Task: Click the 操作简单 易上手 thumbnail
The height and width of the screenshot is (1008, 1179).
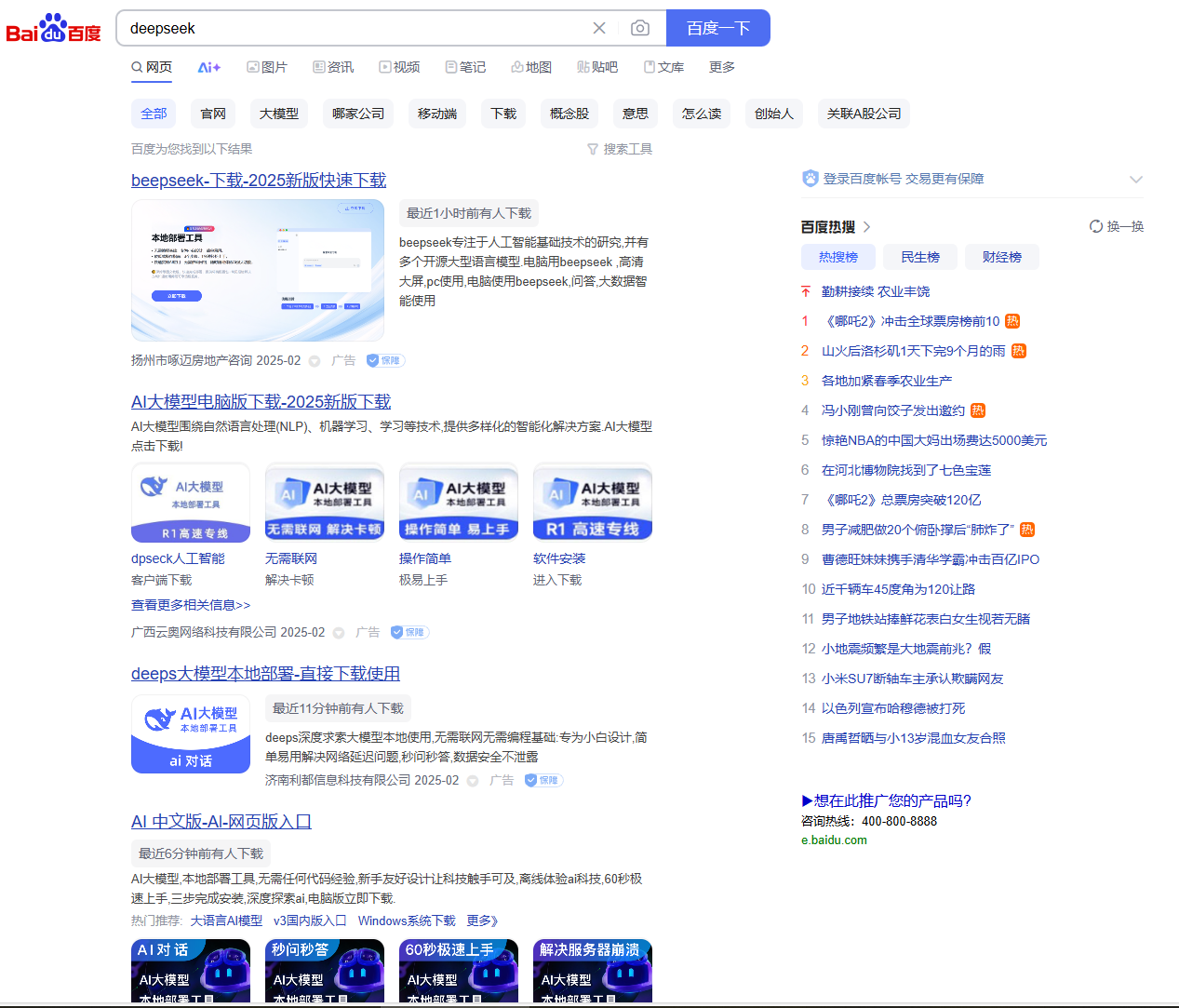Action: click(x=459, y=503)
